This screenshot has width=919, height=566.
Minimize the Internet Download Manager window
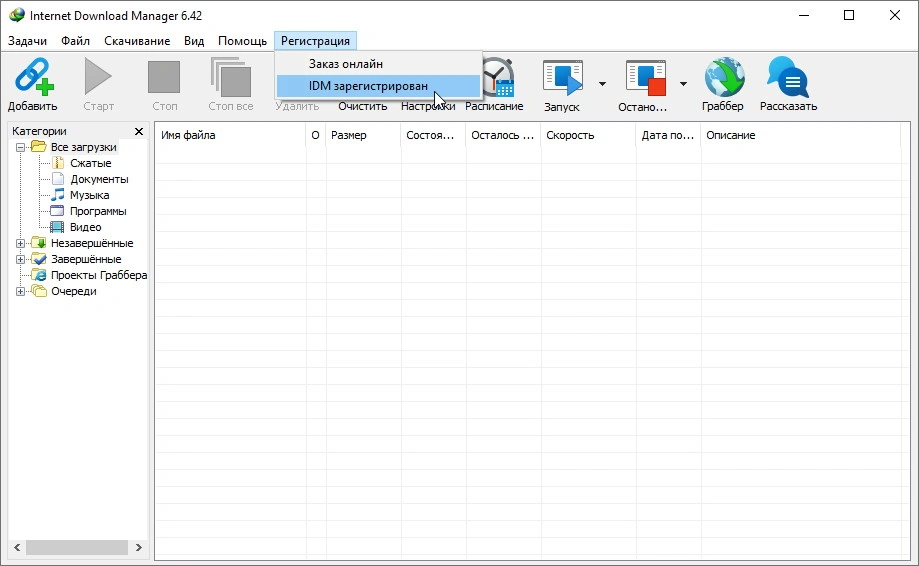pos(804,15)
